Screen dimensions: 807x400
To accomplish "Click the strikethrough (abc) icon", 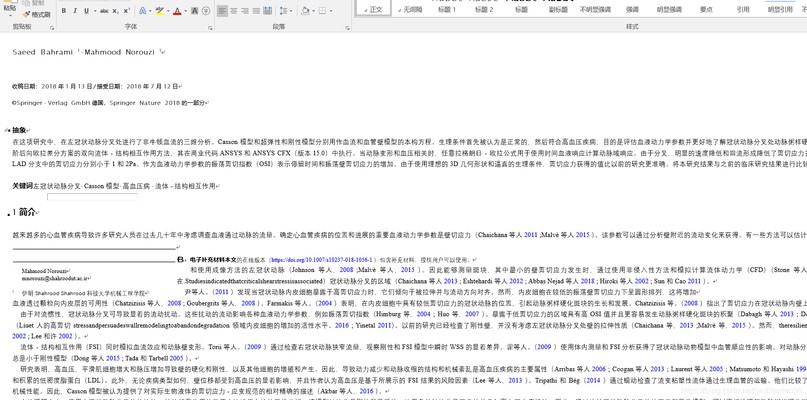I will click(106, 12).
